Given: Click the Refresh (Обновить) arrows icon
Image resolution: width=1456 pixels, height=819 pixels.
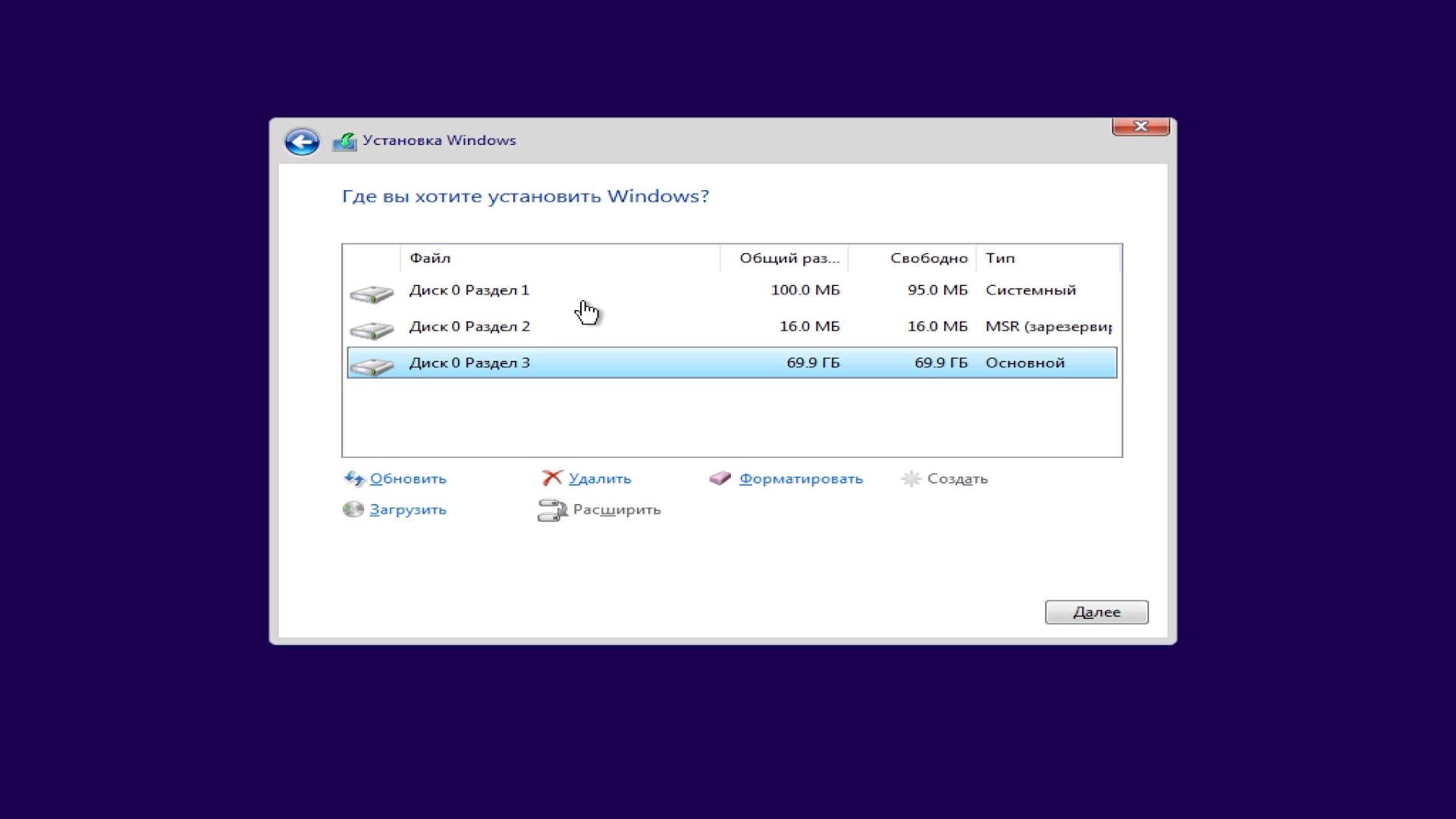Looking at the screenshot, I should click(354, 479).
